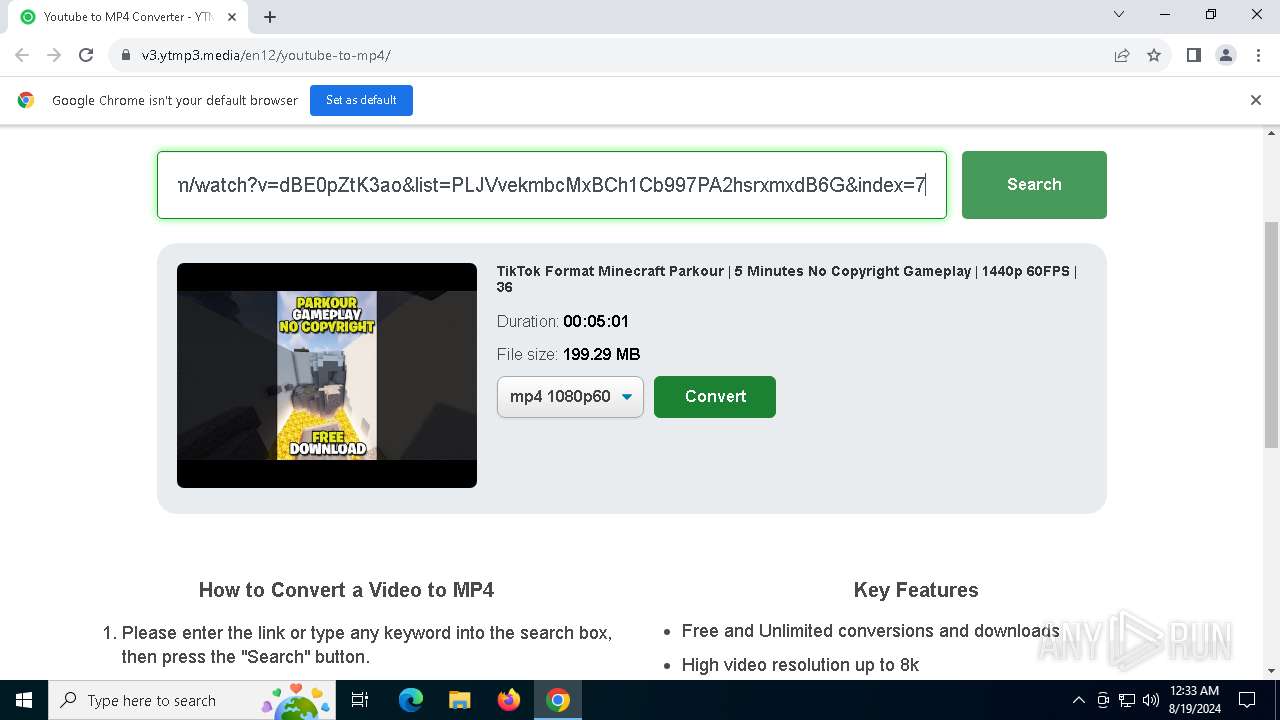
Task: Launch Firefox from the taskbar
Action: 508,700
